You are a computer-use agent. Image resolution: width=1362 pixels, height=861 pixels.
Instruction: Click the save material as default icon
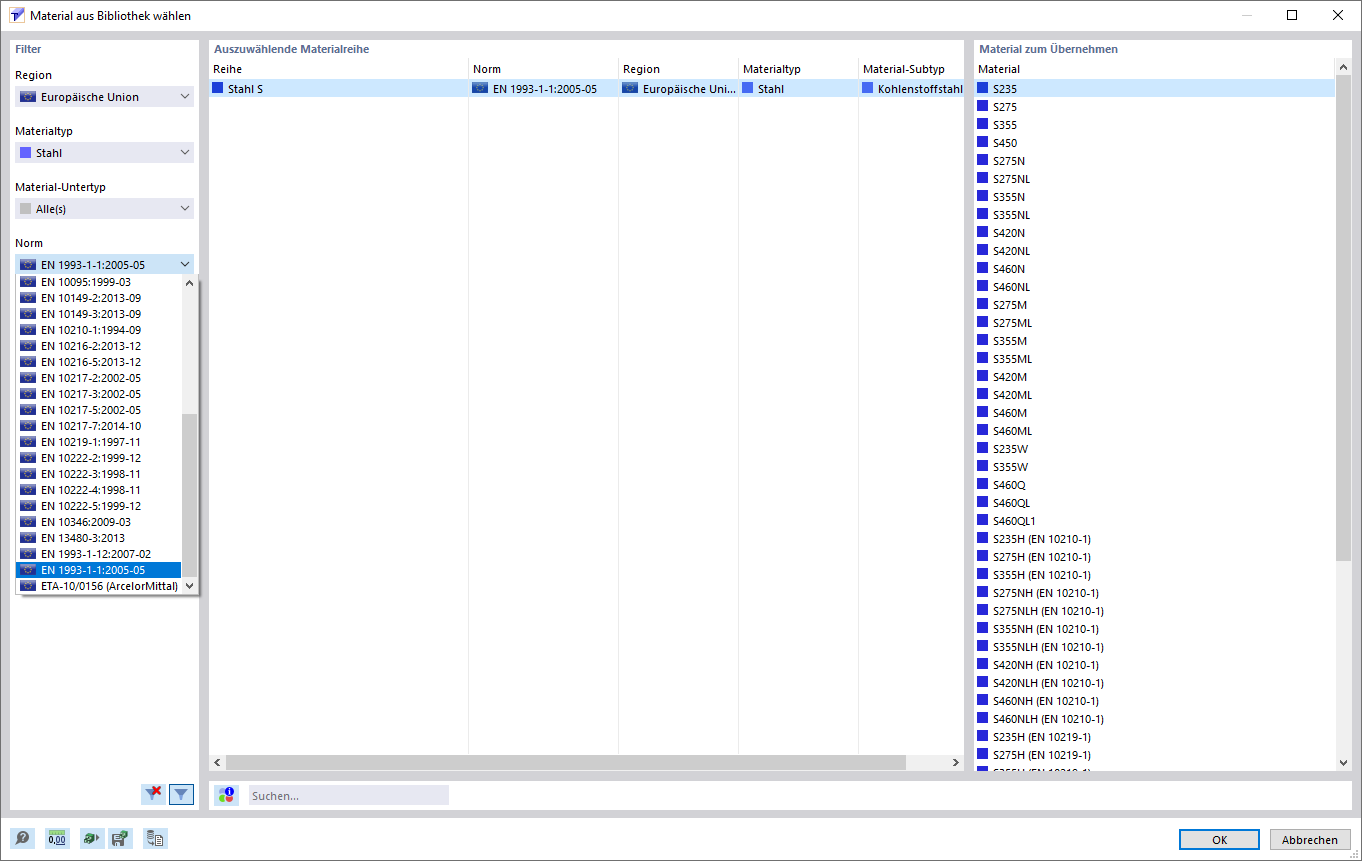120,839
